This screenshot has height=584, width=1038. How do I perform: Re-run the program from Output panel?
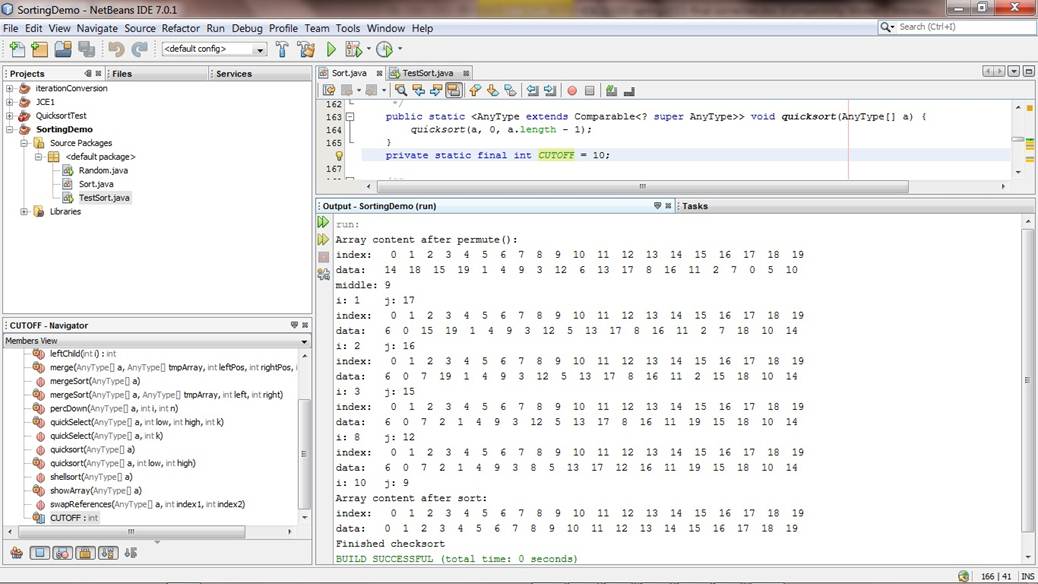coord(323,223)
